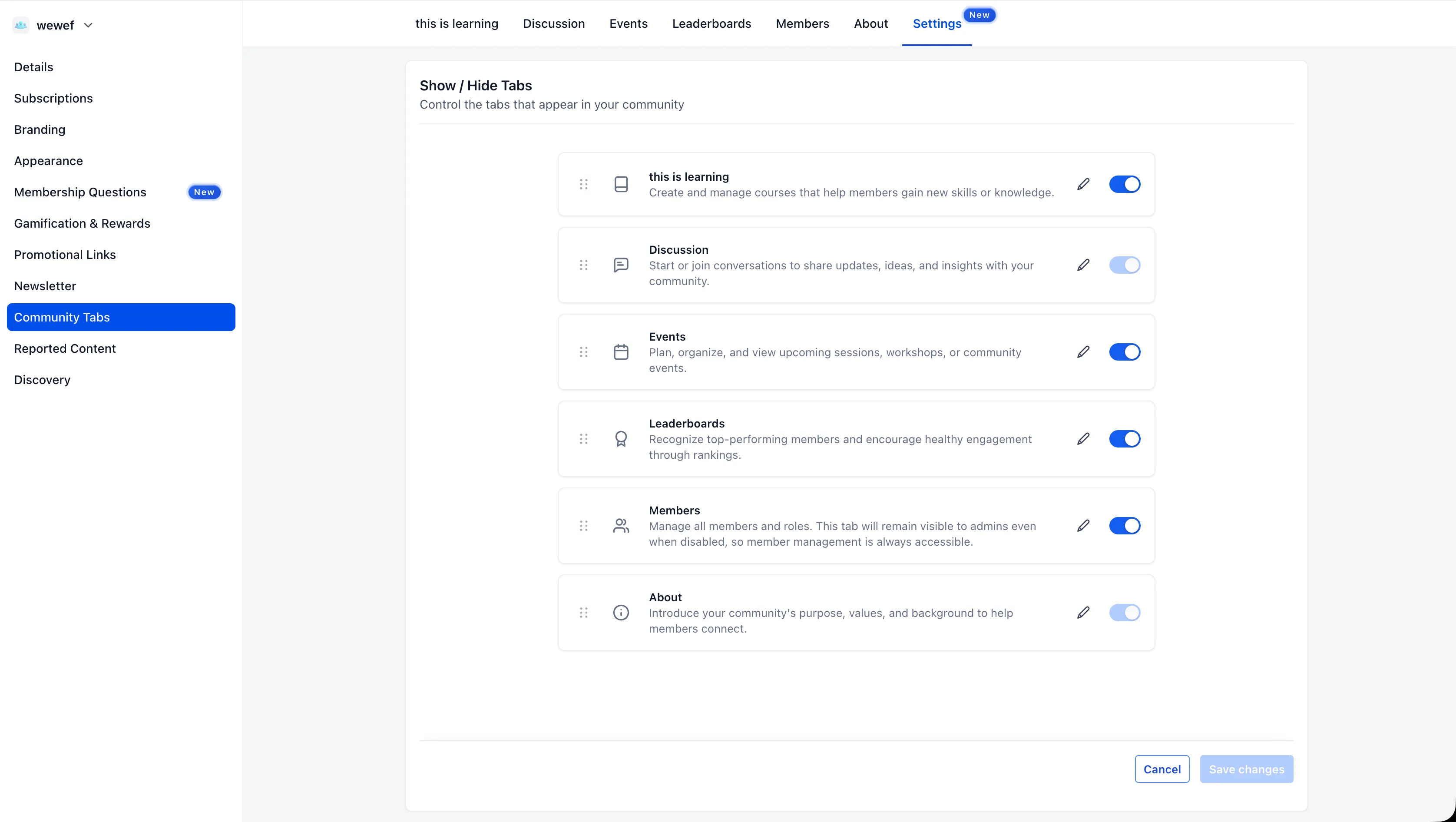Open Subscriptions in the settings sidebar
This screenshot has height=822, width=1456.
click(121, 98)
